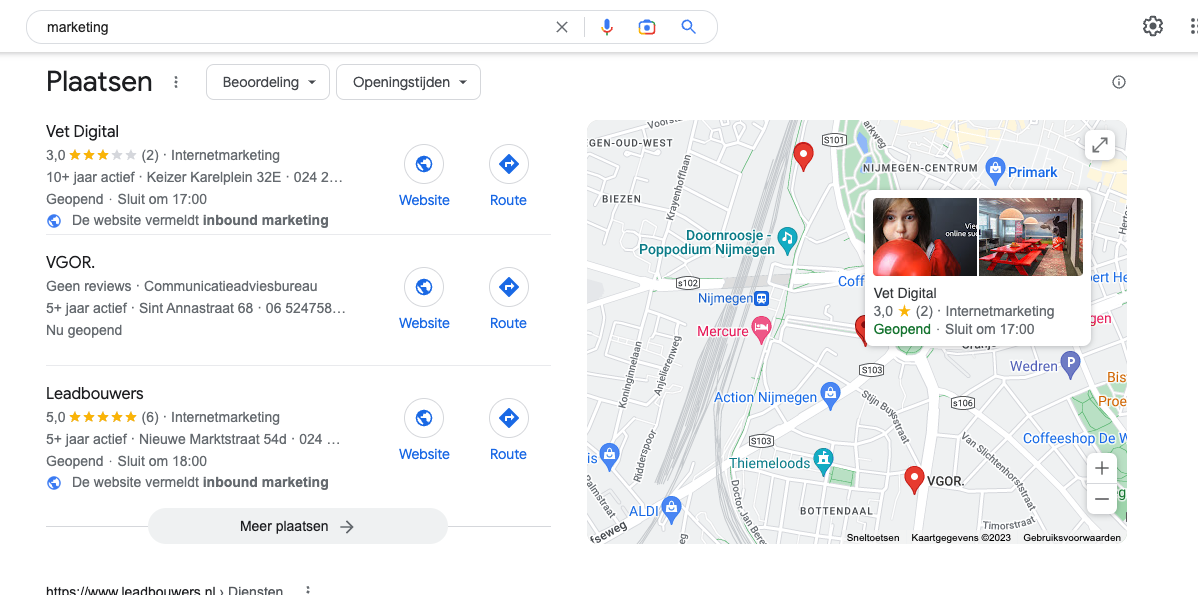Click the Nijmegen train station marker
Screen dimensions: 1198x595
point(761,298)
